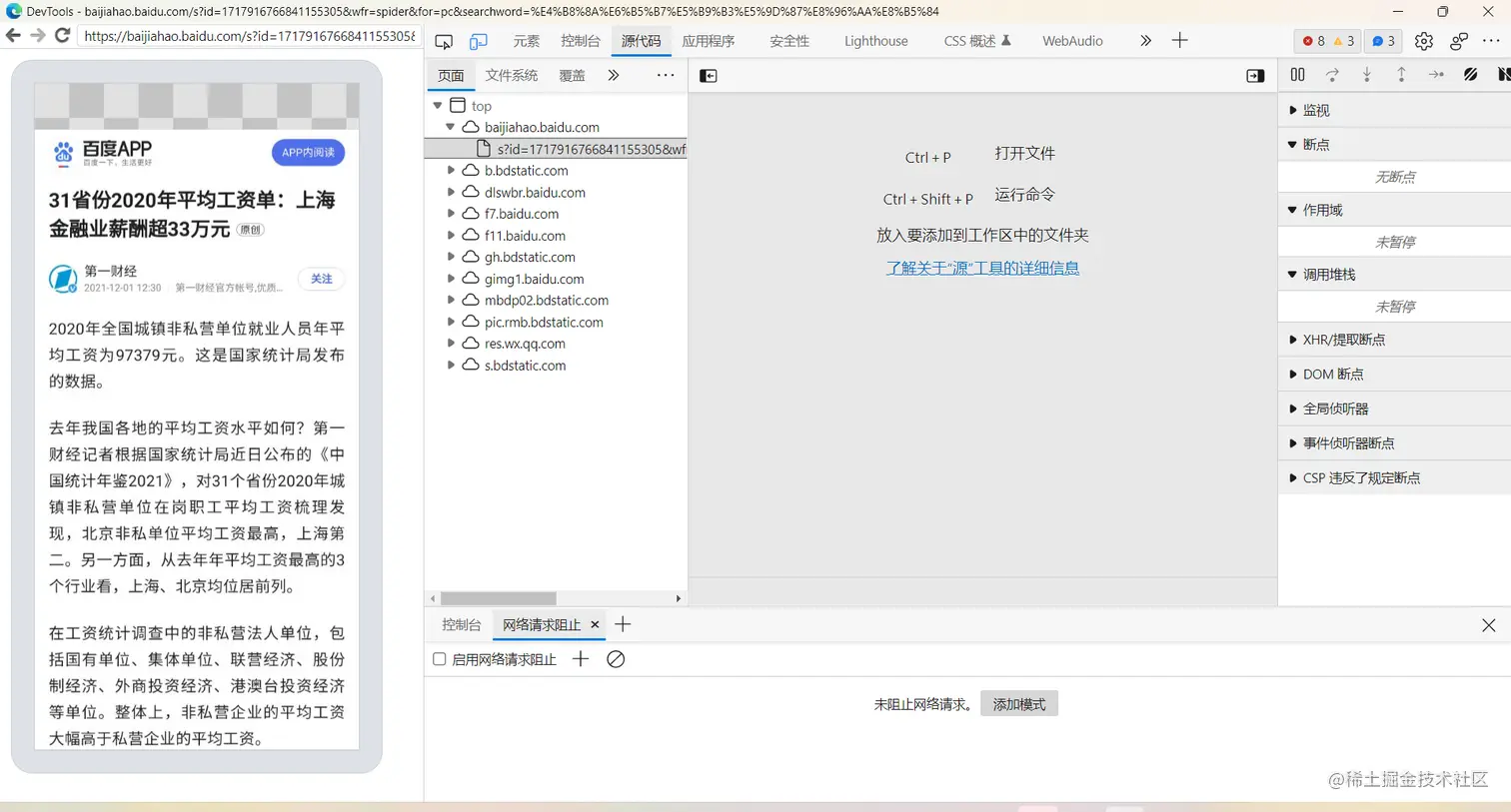Step out of current function
Viewport: 1511px width, 812px height.
click(1401, 75)
